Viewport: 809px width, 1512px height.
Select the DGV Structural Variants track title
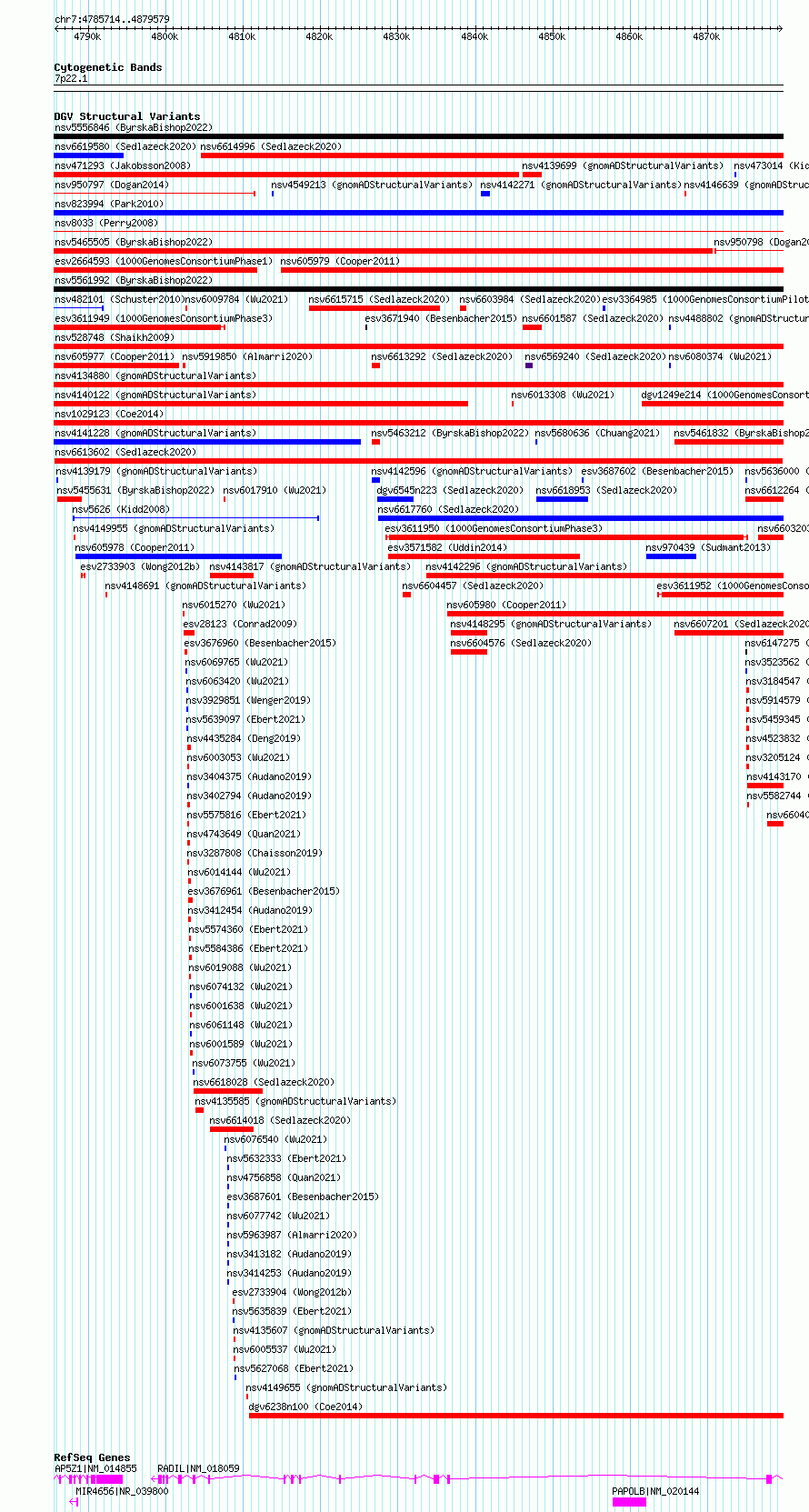click(x=127, y=116)
